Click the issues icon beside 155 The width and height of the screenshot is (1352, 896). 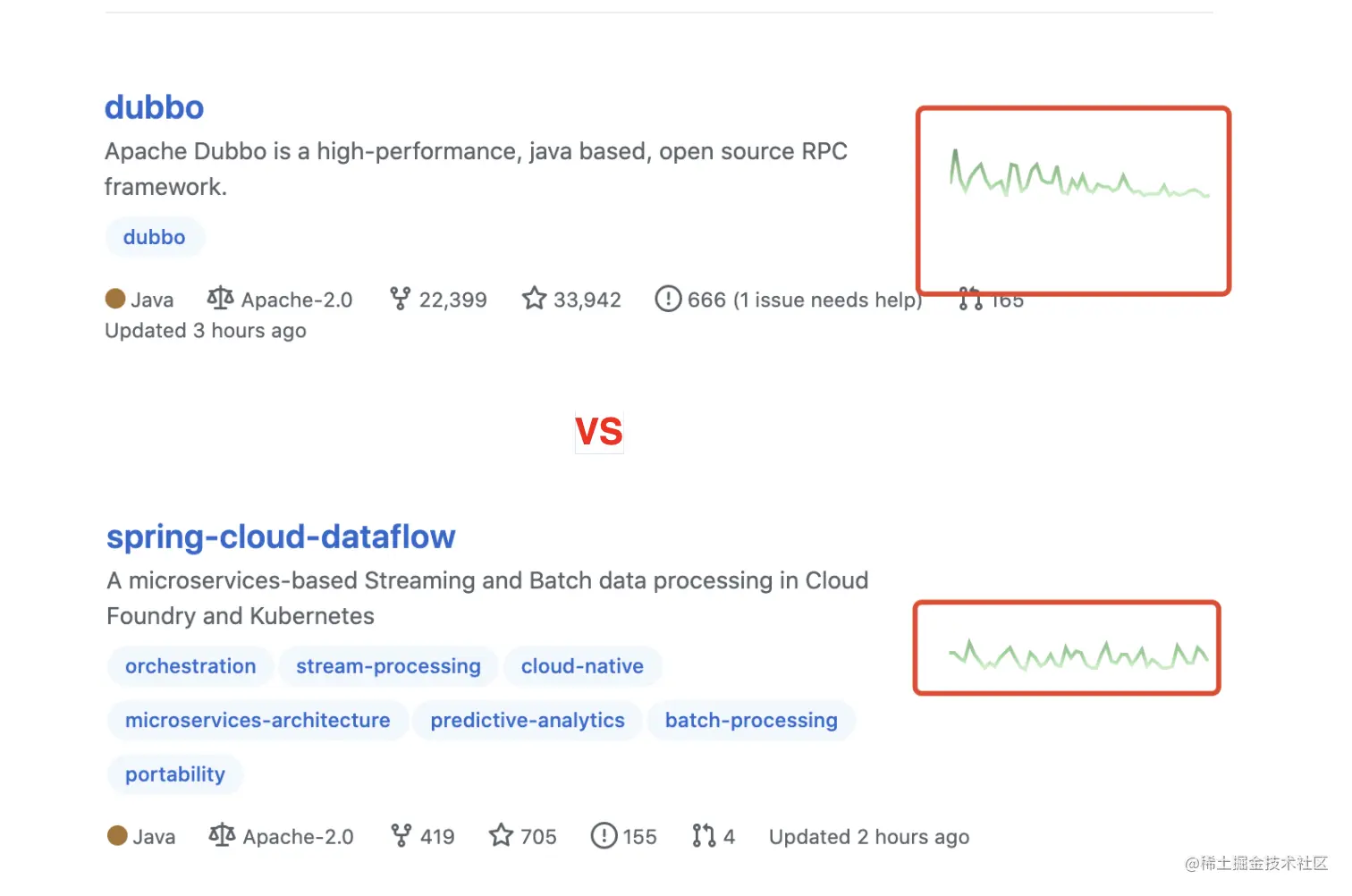(x=604, y=835)
